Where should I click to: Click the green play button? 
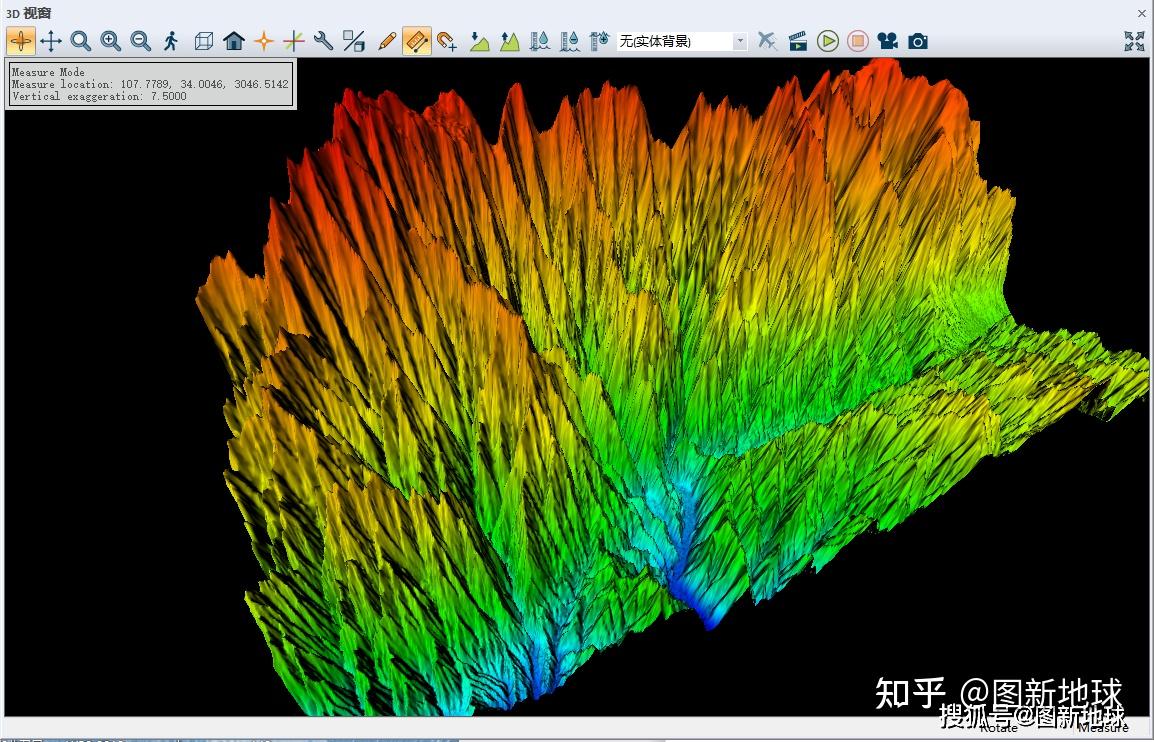(828, 40)
